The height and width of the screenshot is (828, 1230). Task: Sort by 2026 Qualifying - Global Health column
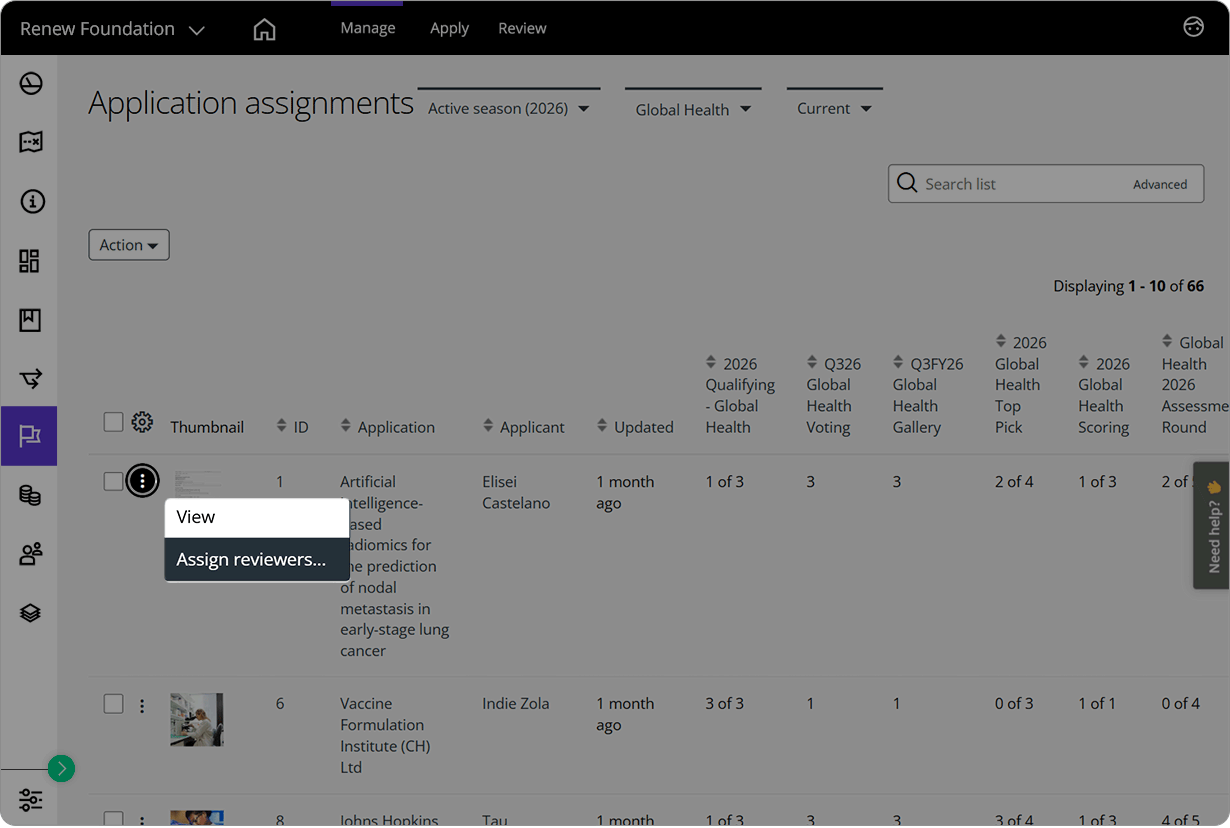711,362
